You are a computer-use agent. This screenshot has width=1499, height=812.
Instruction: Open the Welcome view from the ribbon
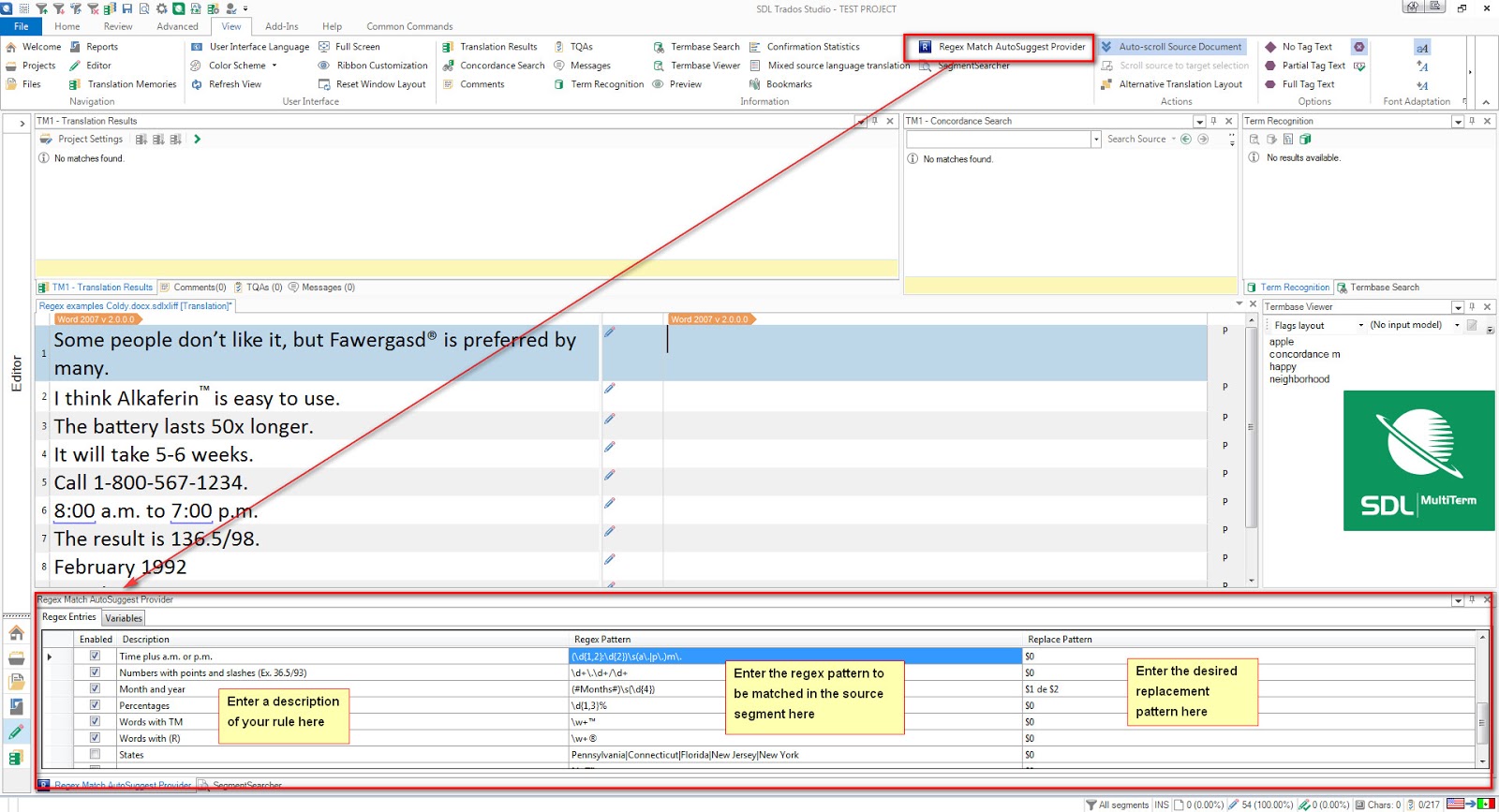[x=34, y=47]
